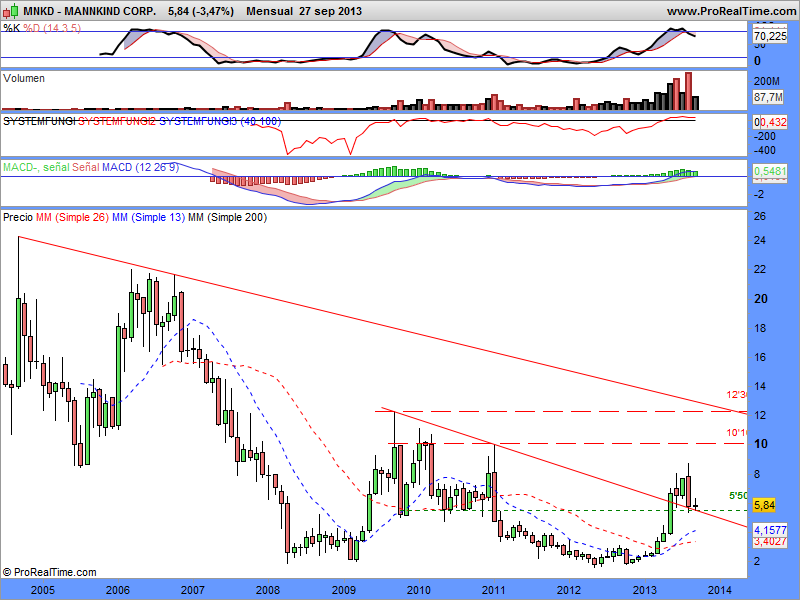Click the MM (Simple 13) legend label
This screenshot has height=600, width=800.
[x=148, y=217]
